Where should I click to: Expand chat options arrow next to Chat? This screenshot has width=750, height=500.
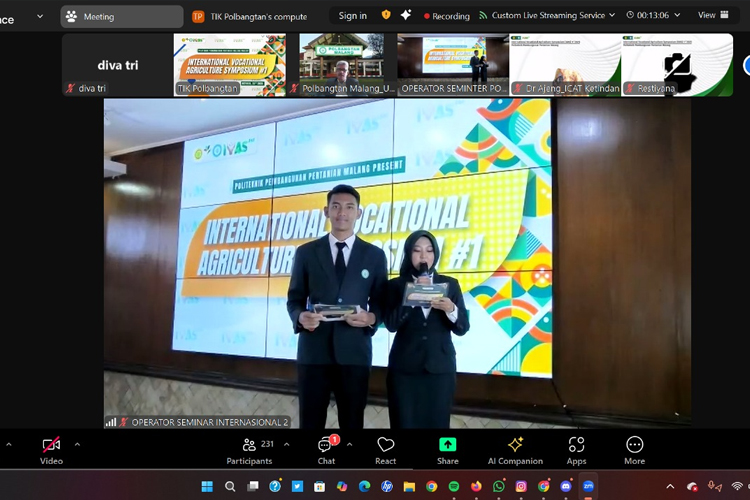tap(349, 444)
